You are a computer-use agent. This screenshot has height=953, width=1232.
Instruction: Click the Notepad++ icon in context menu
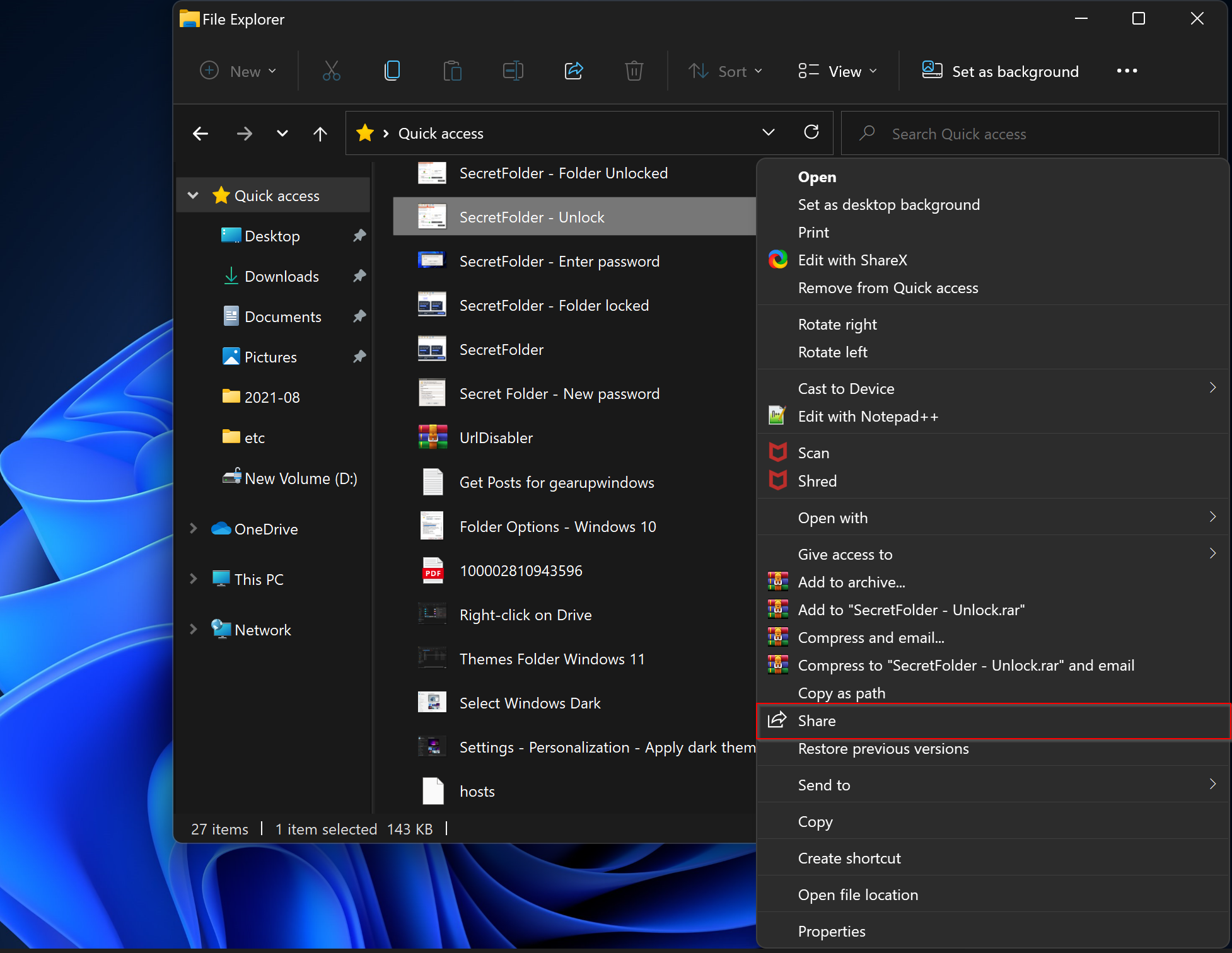click(x=777, y=416)
